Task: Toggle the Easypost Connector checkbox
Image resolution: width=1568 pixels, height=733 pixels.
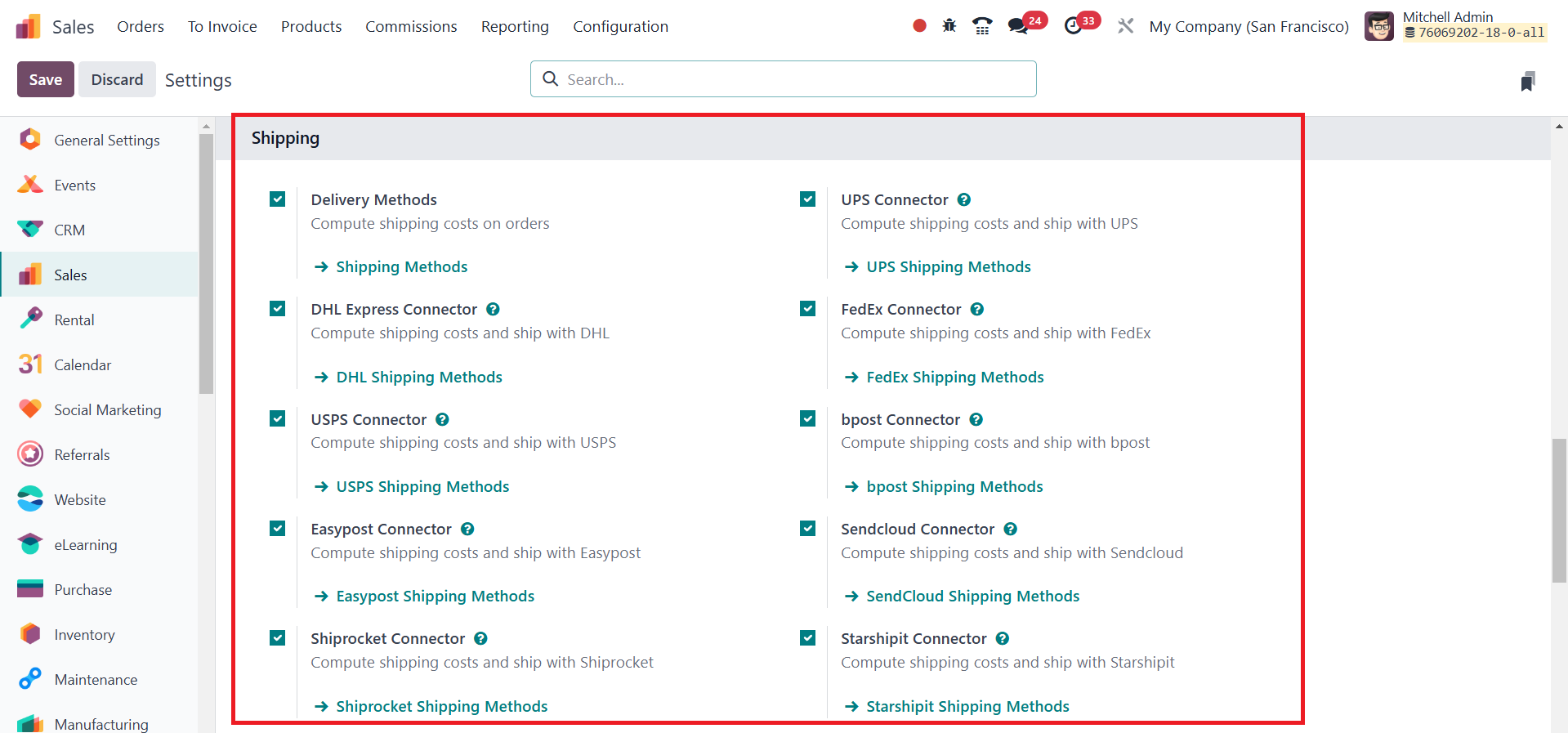Action: [x=278, y=529]
